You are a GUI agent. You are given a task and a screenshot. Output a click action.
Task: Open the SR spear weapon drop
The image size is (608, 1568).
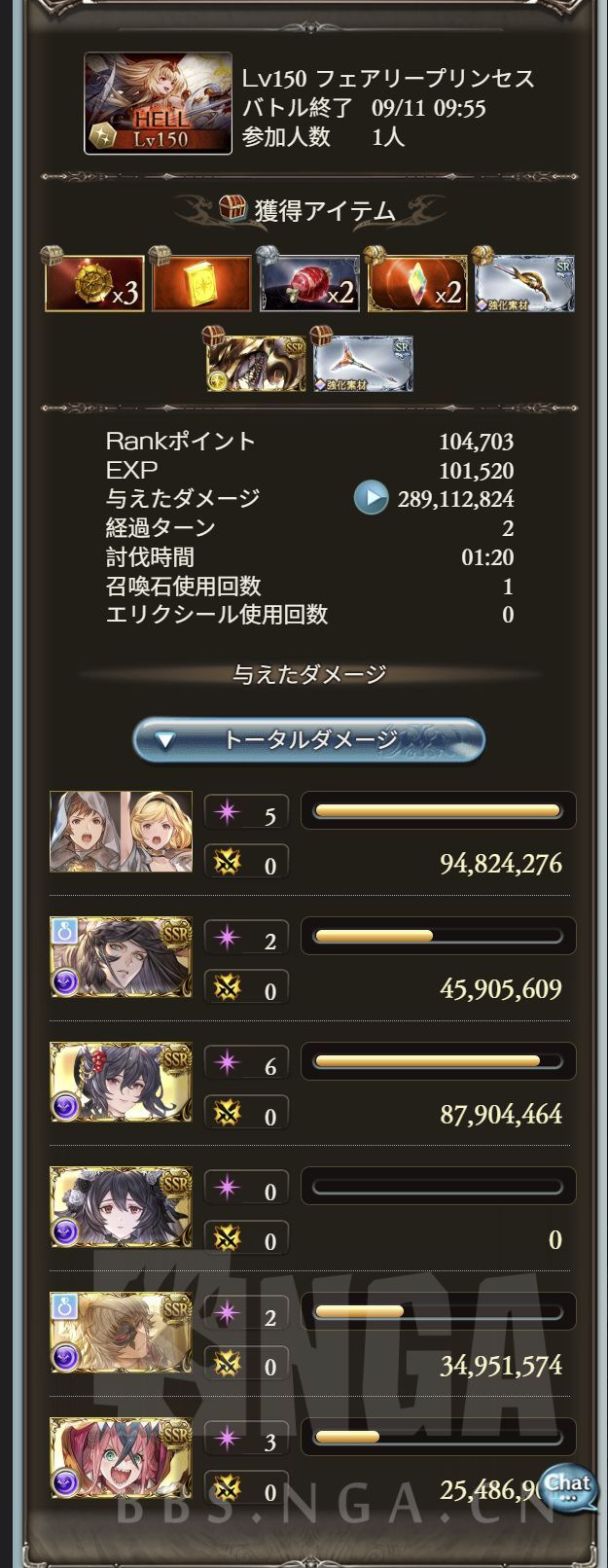(363, 364)
